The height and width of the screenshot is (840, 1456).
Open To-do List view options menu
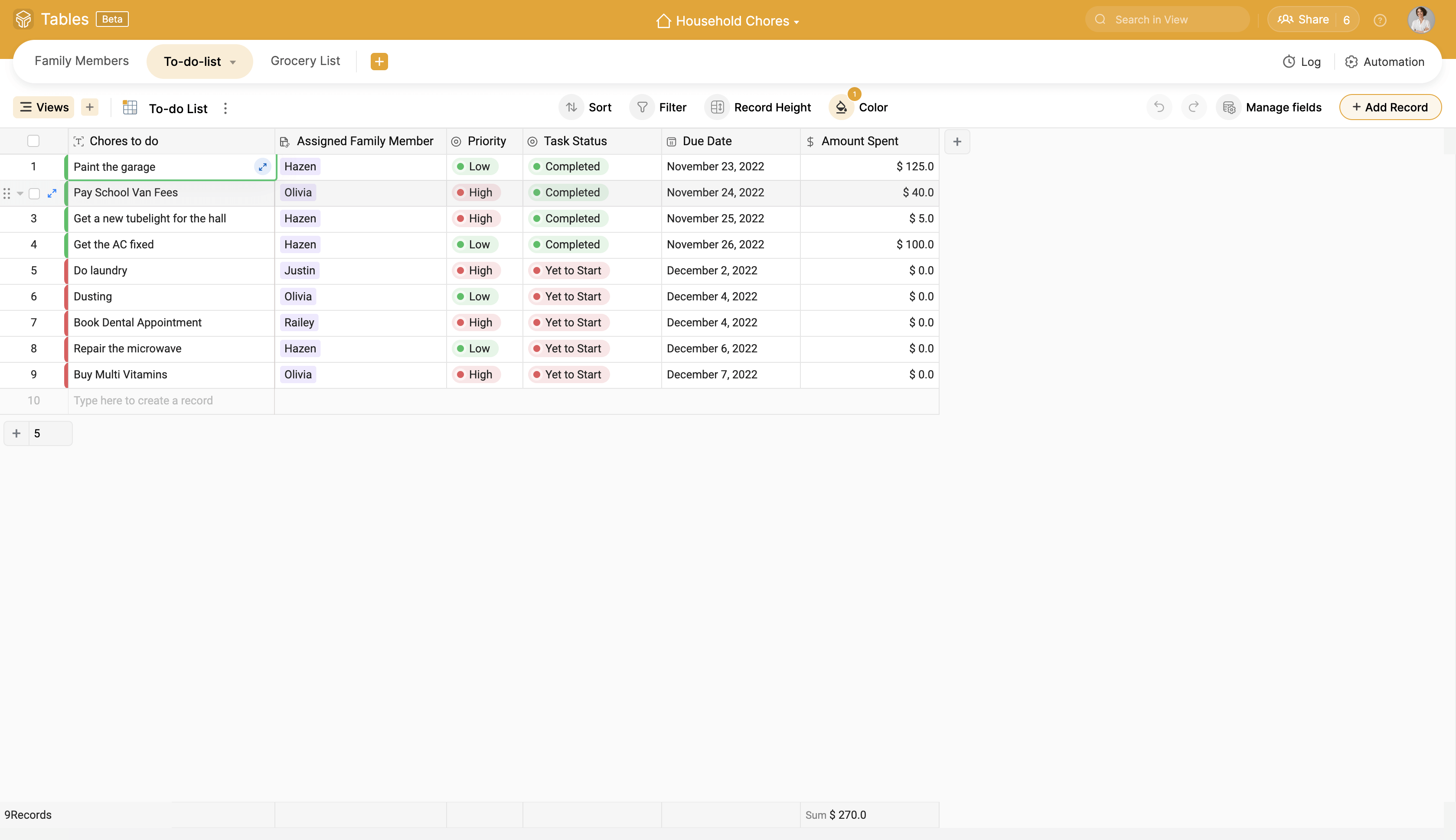coord(225,108)
